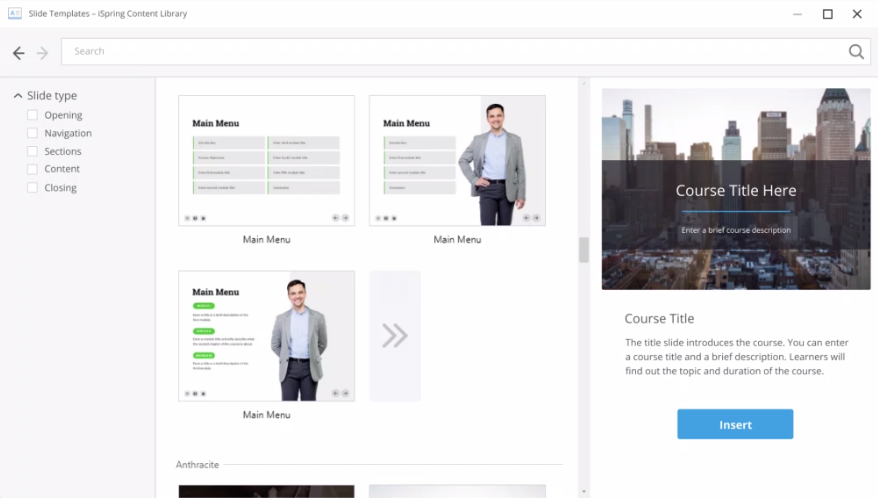878x498 pixels.
Task: Click the iSpring window app icon
Action: [x=15, y=13]
